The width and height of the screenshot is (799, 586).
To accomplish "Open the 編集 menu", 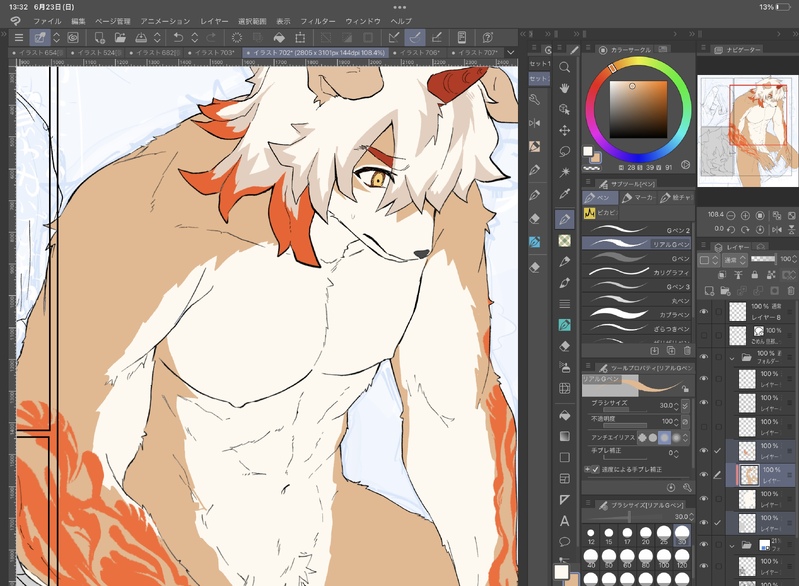I will (x=78, y=21).
